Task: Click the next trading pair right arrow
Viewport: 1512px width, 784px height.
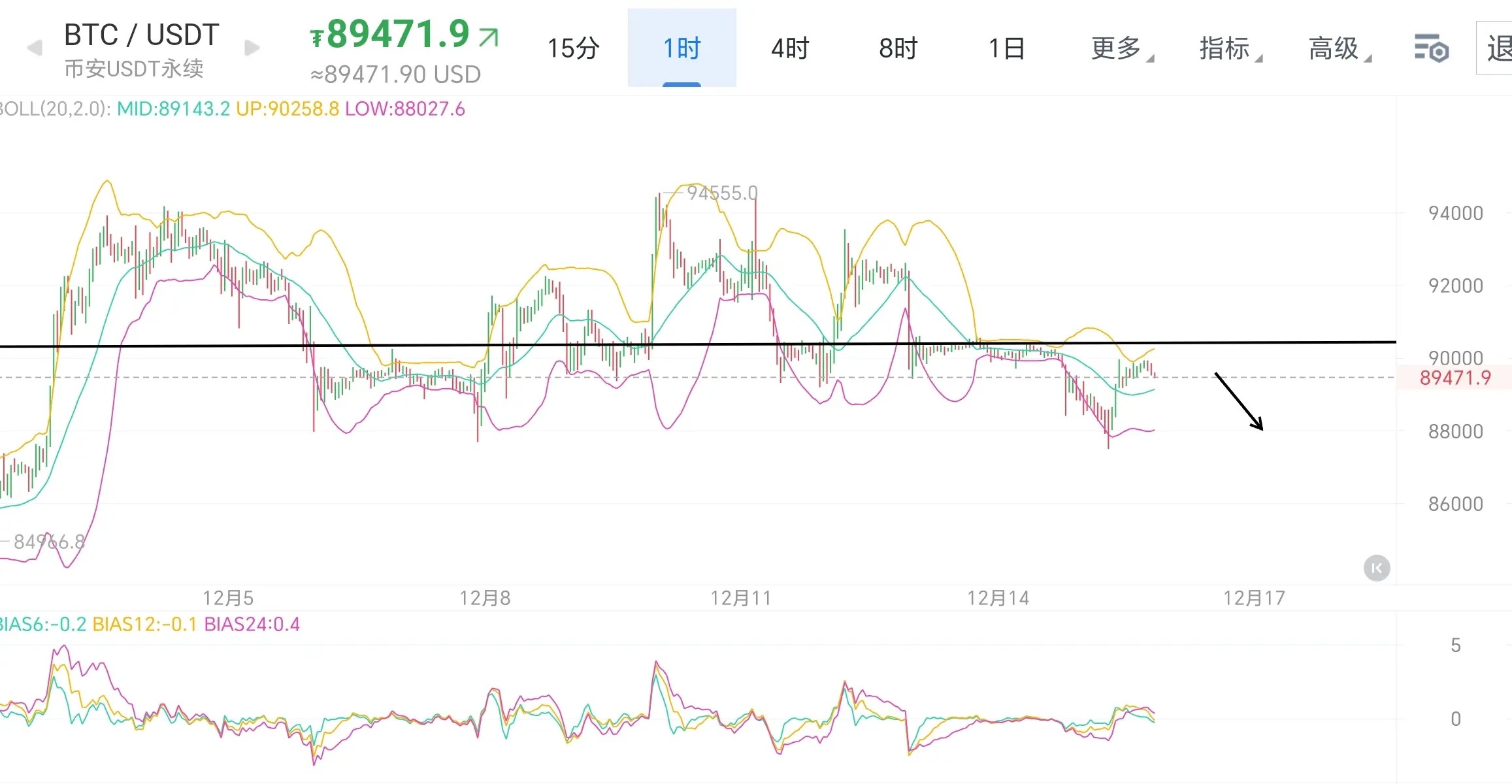Action: coord(252,48)
